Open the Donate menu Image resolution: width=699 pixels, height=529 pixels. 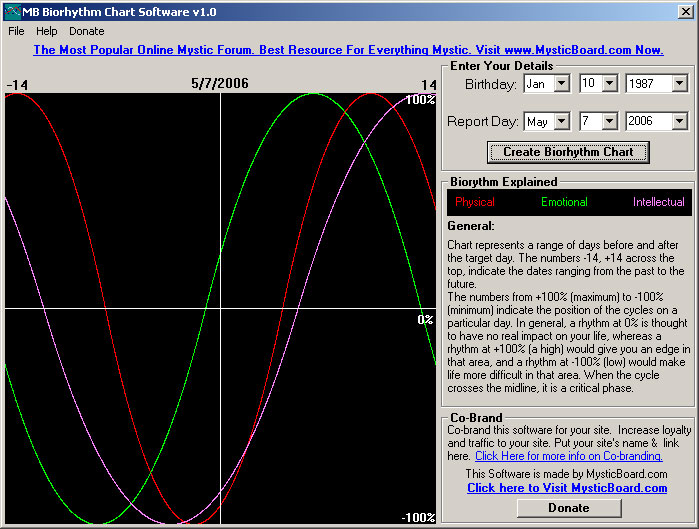coord(86,31)
